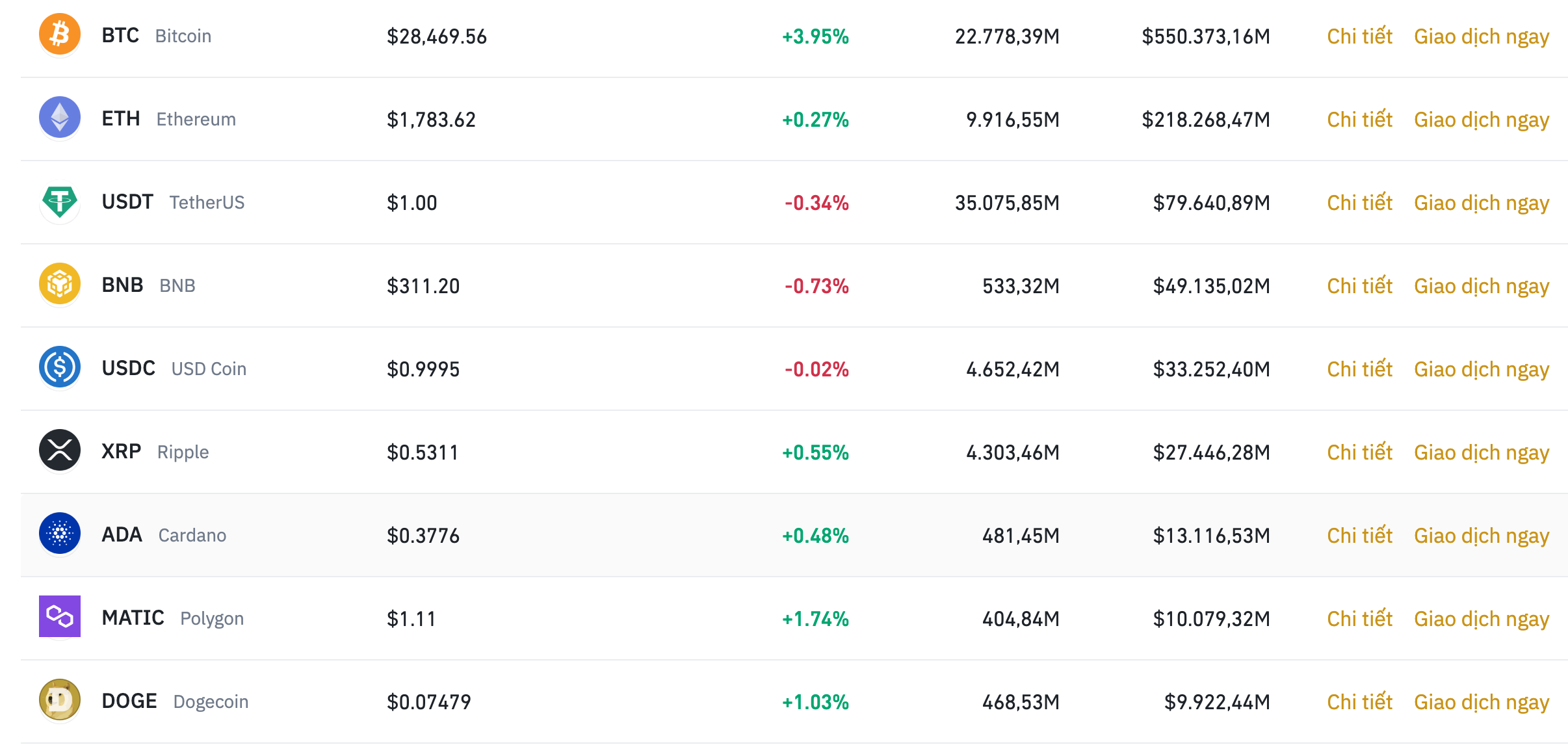1568x745 pixels.
Task: Click the Polygon MATIC purple logo icon
Action: [x=60, y=616]
